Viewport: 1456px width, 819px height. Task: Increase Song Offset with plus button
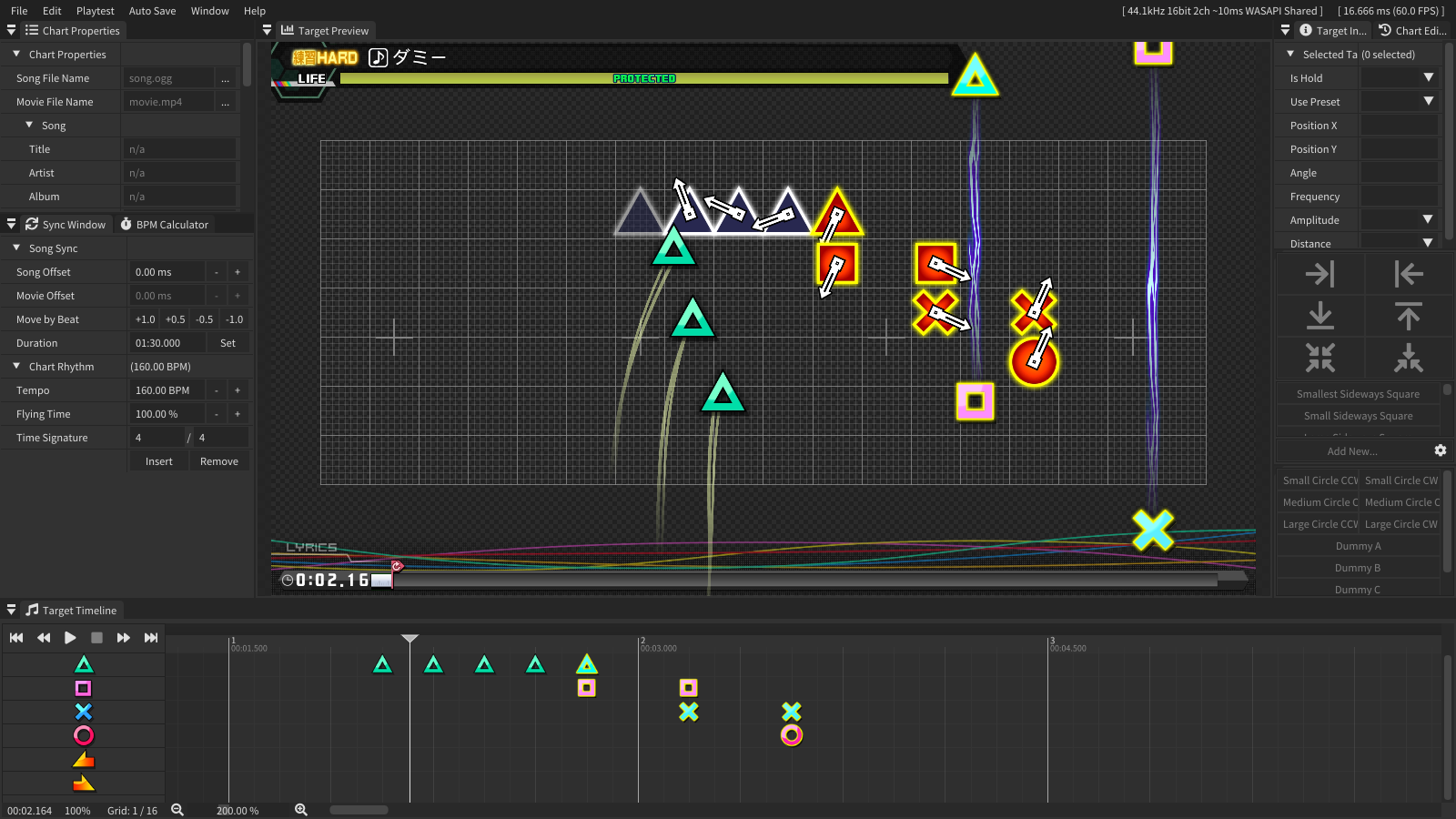coord(238,272)
